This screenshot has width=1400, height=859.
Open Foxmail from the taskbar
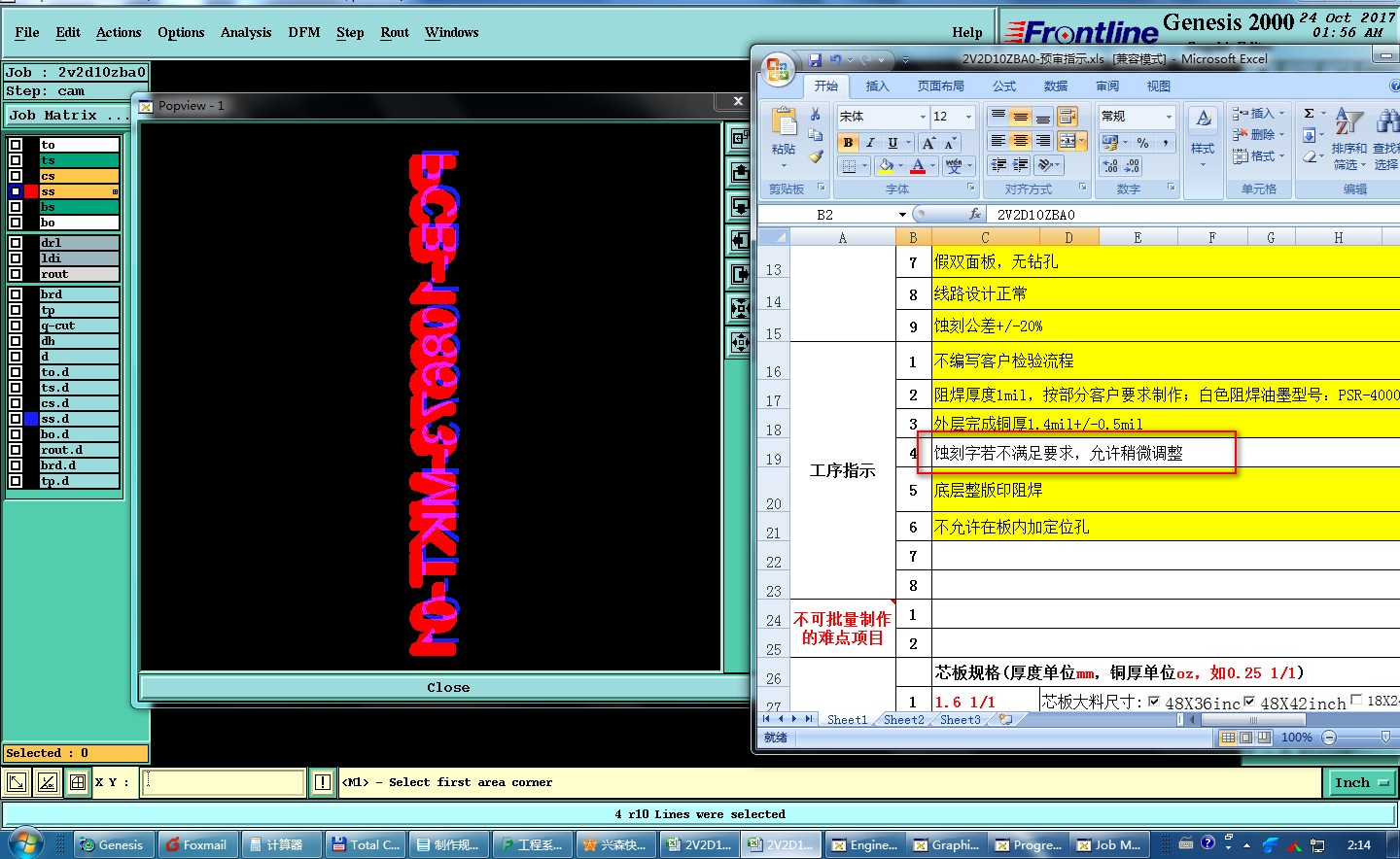point(196,844)
